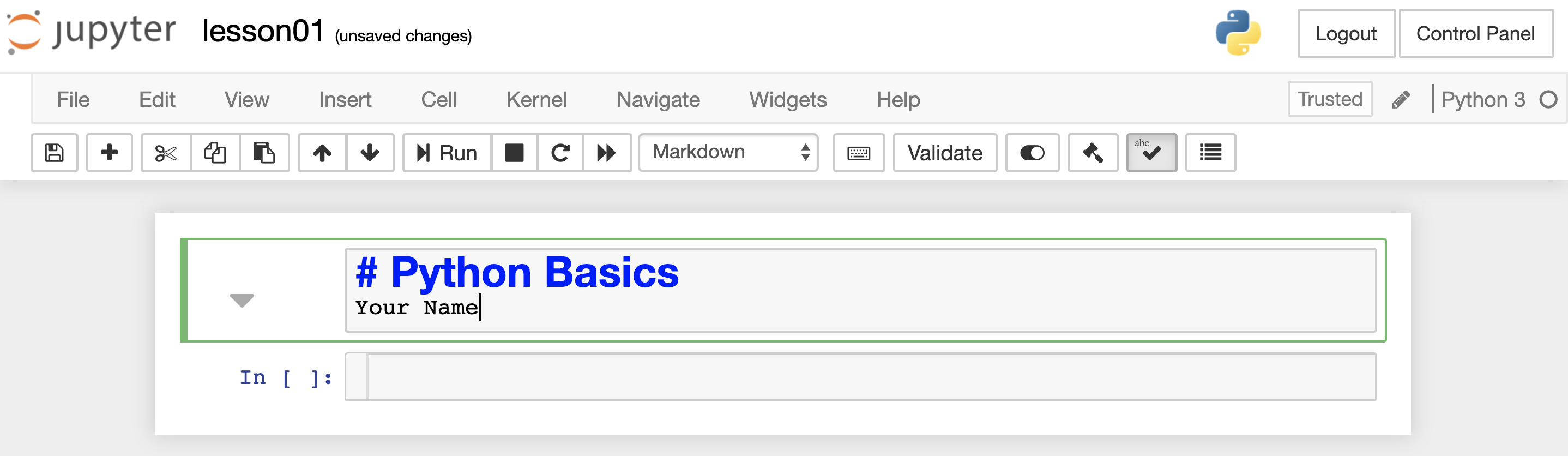1568x456 pixels.
Task: Move the selected cell up
Action: (x=322, y=153)
